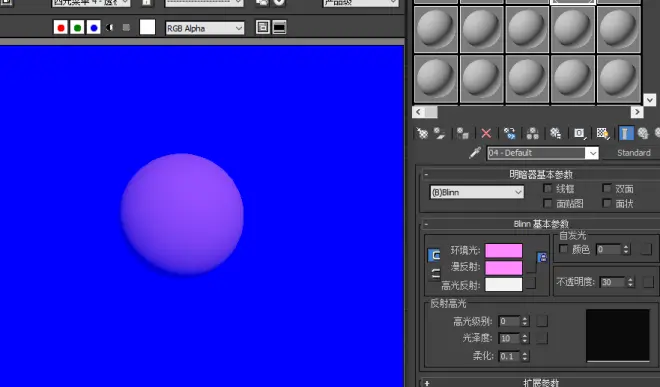Toggle the blue padlock map lock icon
The image size is (660, 387).
[x=542, y=257]
